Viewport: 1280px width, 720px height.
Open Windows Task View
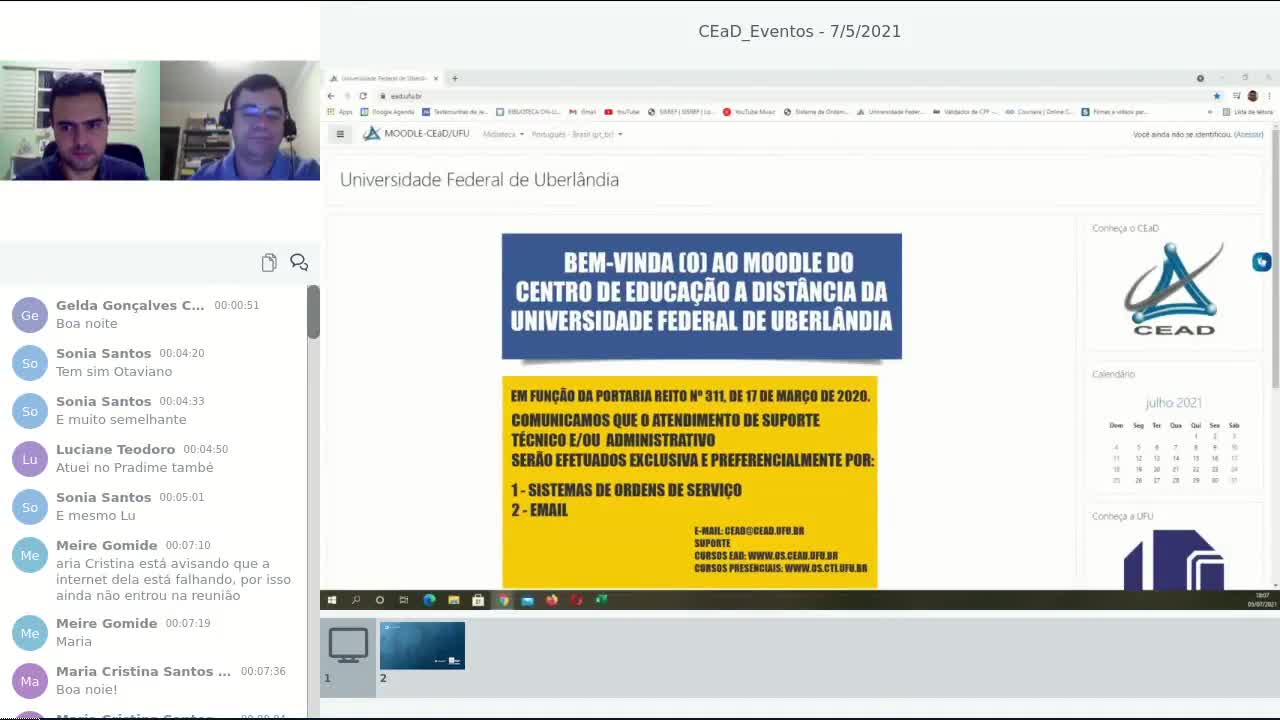click(404, 600)
